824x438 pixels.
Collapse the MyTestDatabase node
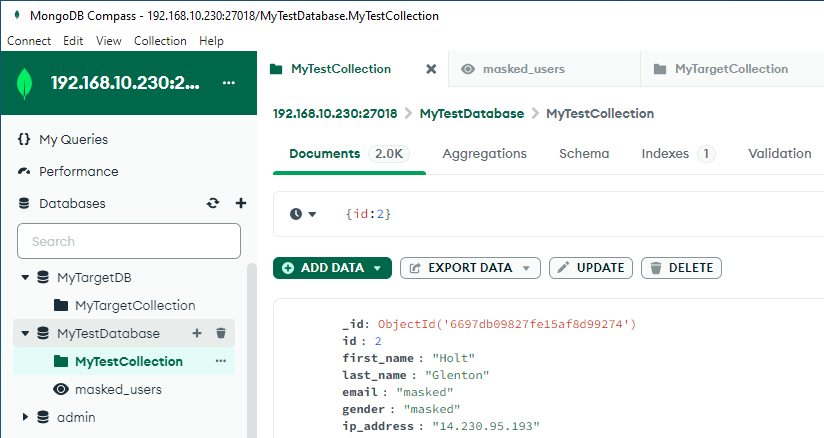point(25,333)
